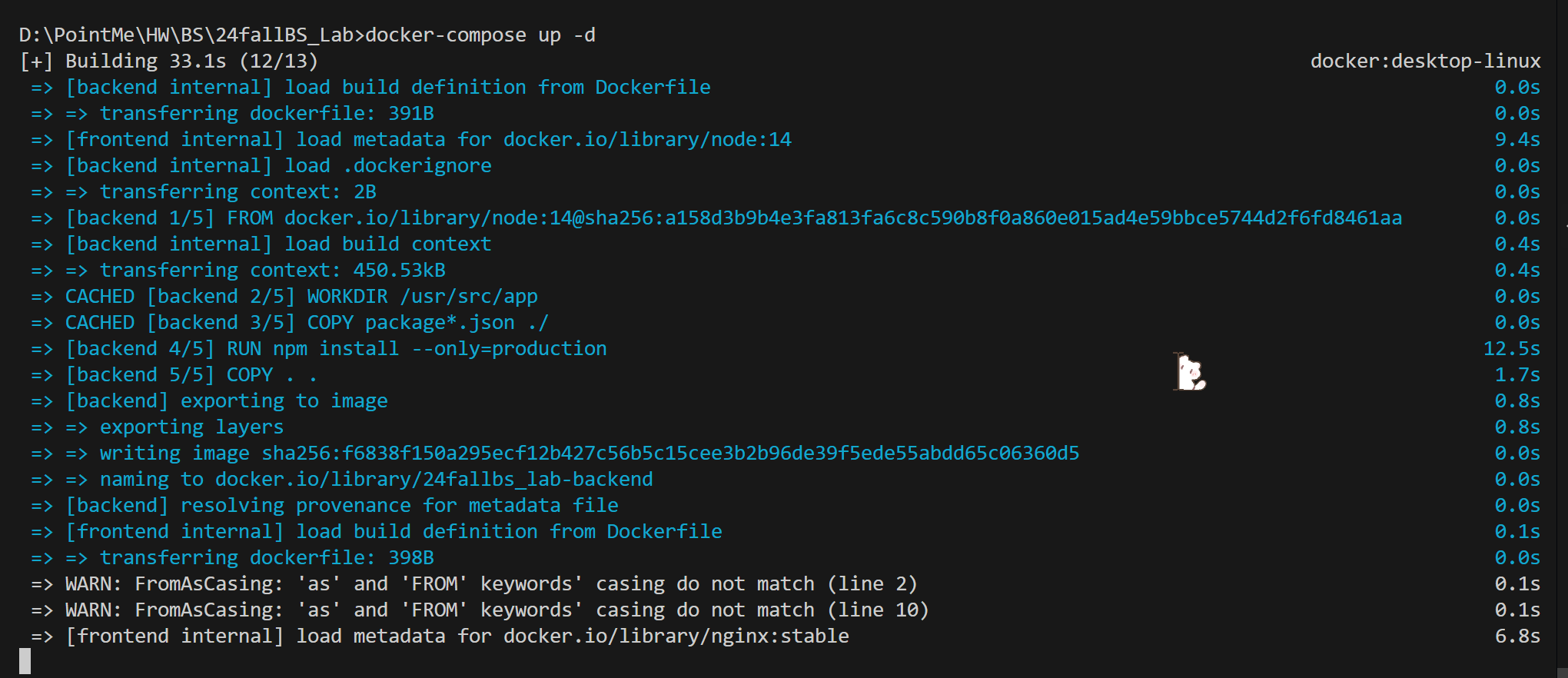1568x678 pixels.
Task: Click the 9.4s duration for node:14 metadata
Action: point(1517,140)
